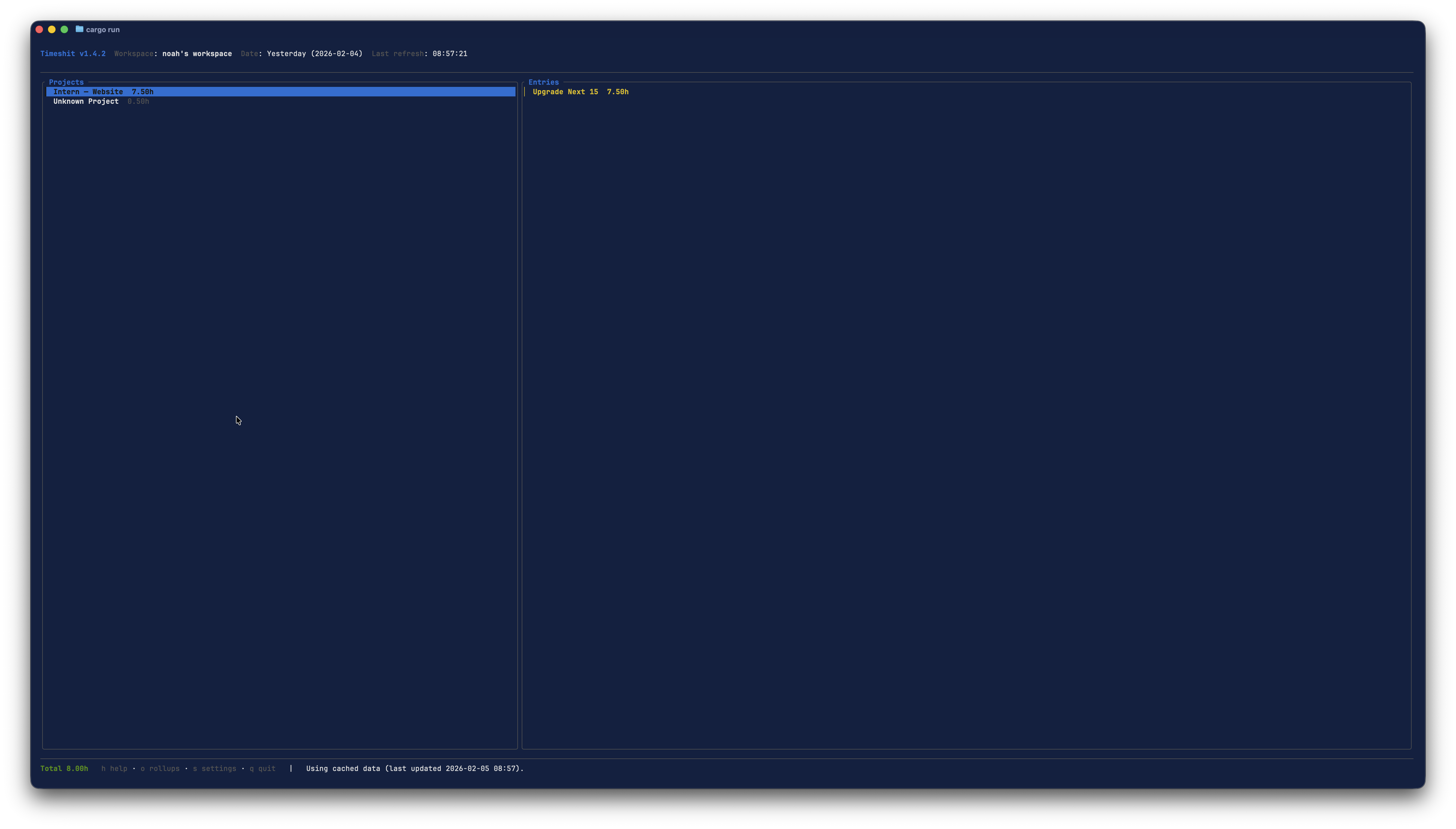1456x829 pixels.
Task: Click the folder icon in title bar
Action: point(79,29)
